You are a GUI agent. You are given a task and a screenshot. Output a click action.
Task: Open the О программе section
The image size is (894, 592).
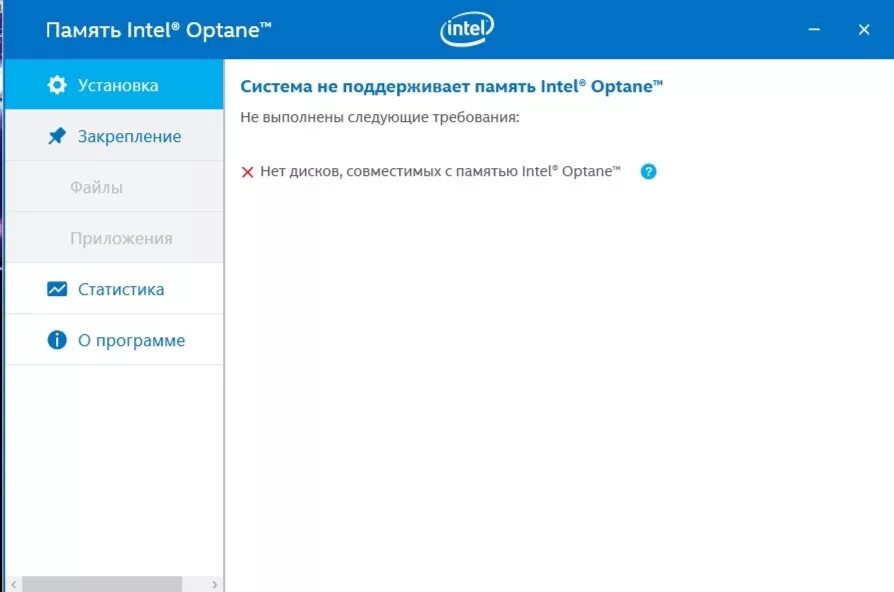point(114,340)
